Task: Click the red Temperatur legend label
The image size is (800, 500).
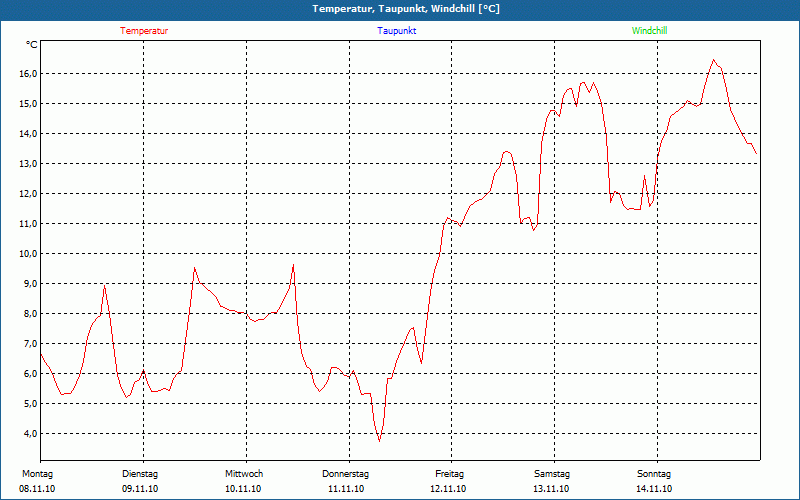Action: click(x=144, y=31)
